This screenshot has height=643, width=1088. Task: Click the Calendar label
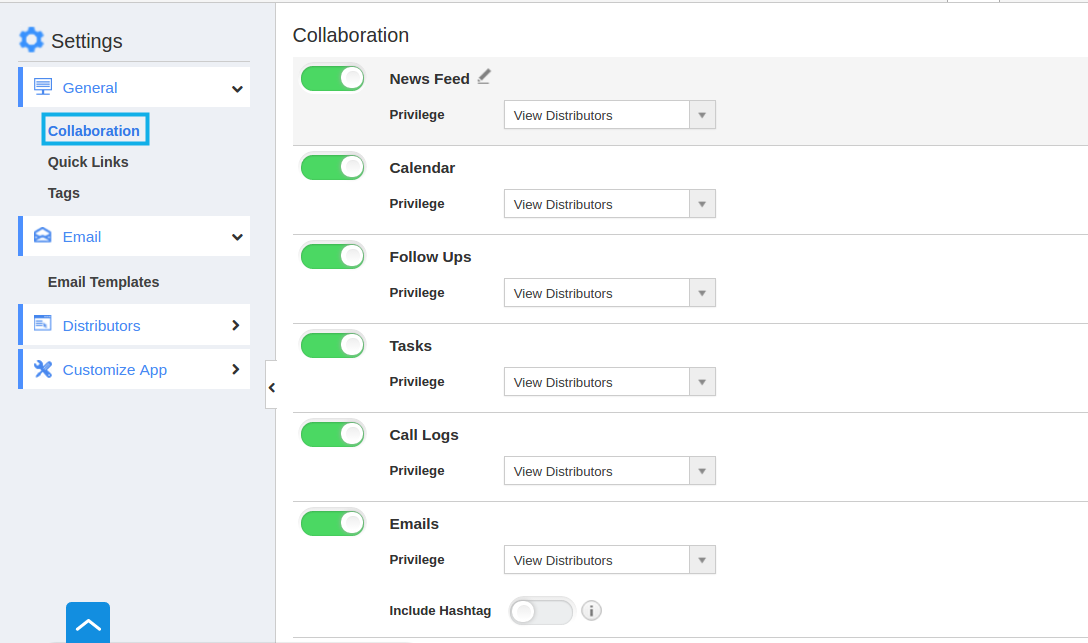(x=422, y=168)
